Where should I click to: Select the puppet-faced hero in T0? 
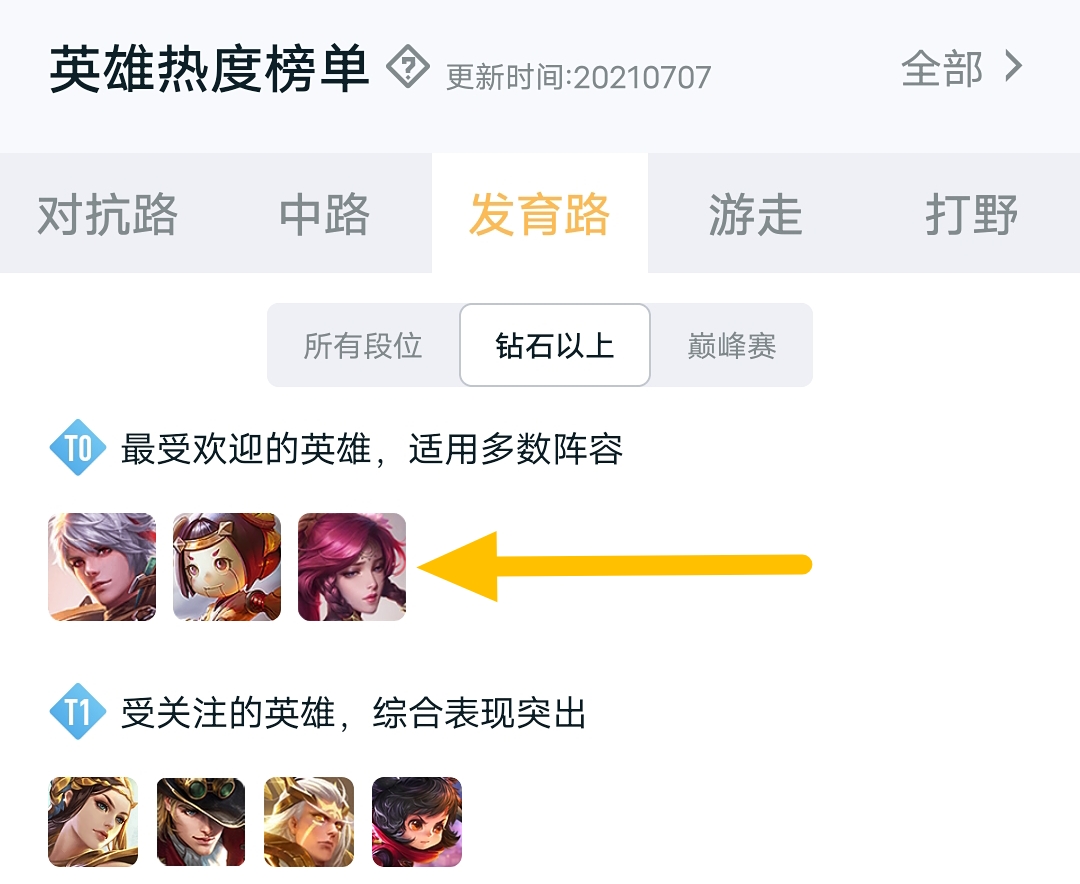click(x=227, y=567)
